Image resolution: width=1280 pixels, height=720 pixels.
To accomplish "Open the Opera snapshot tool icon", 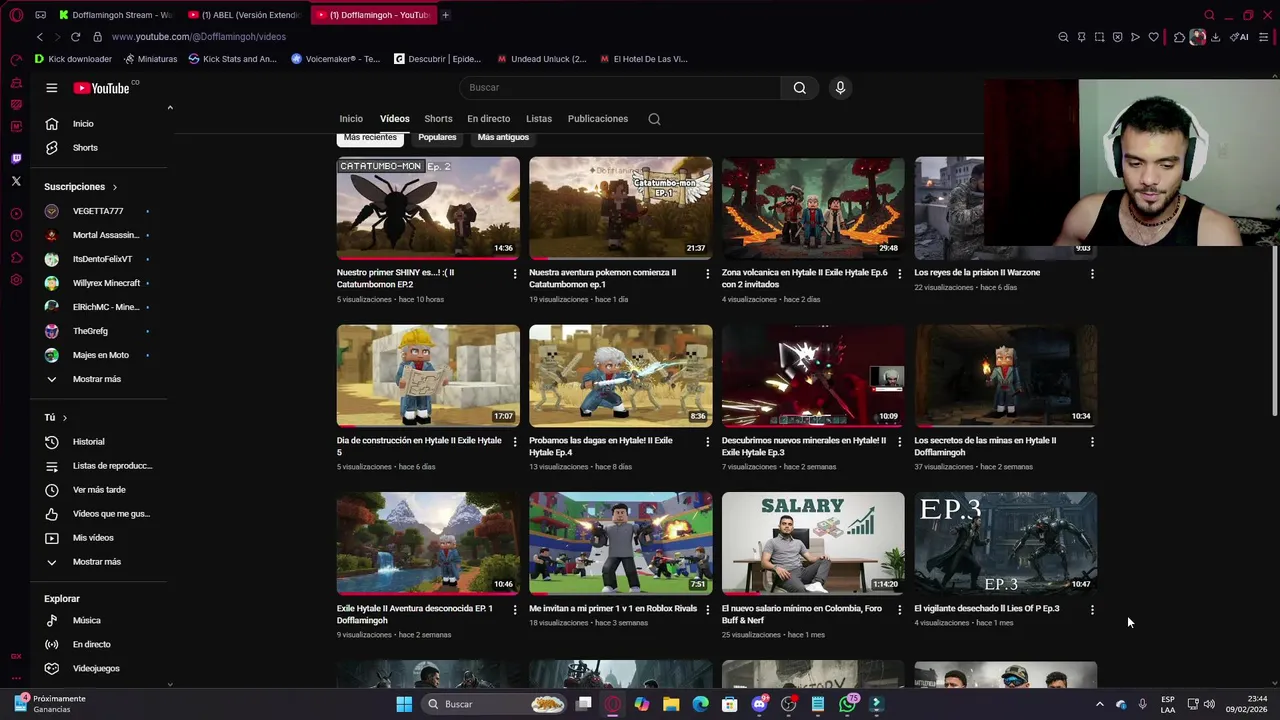I will tap(1099, 37).
